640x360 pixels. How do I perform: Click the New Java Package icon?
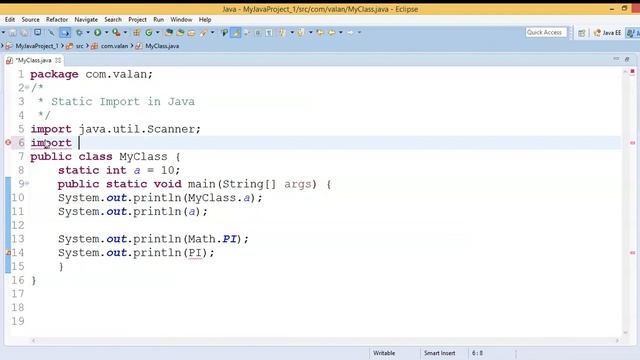click(x=137, y=33)
